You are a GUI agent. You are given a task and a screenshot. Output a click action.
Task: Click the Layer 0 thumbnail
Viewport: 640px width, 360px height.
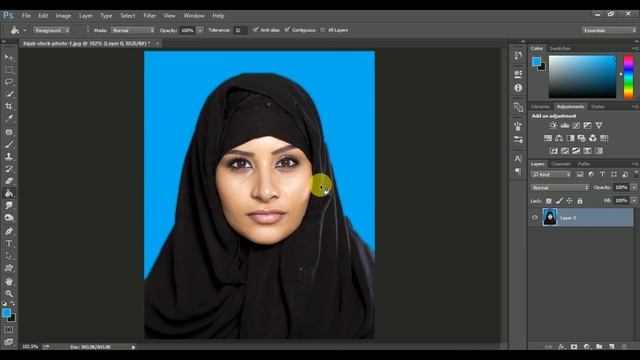click(549, 217)
